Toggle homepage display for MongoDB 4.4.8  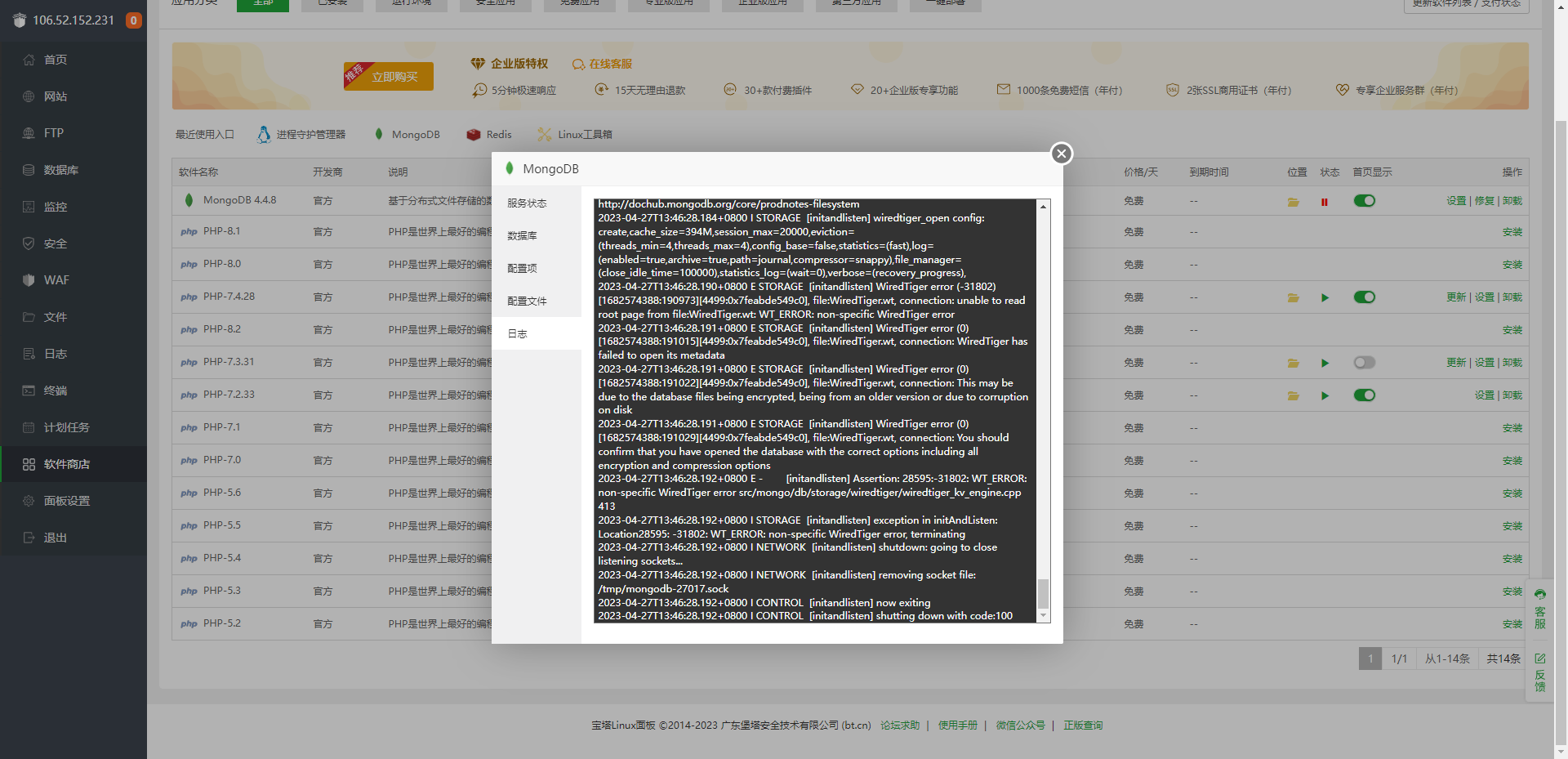pyautogui.click(x=1364, y=201)
